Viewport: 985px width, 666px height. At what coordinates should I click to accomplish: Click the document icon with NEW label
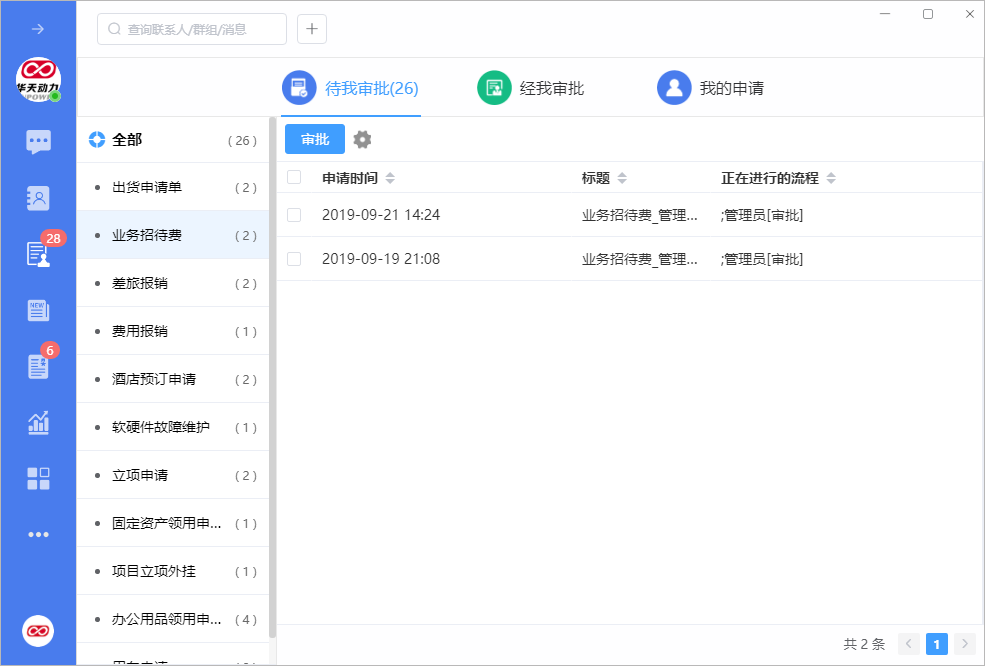(x=38, y=310)
